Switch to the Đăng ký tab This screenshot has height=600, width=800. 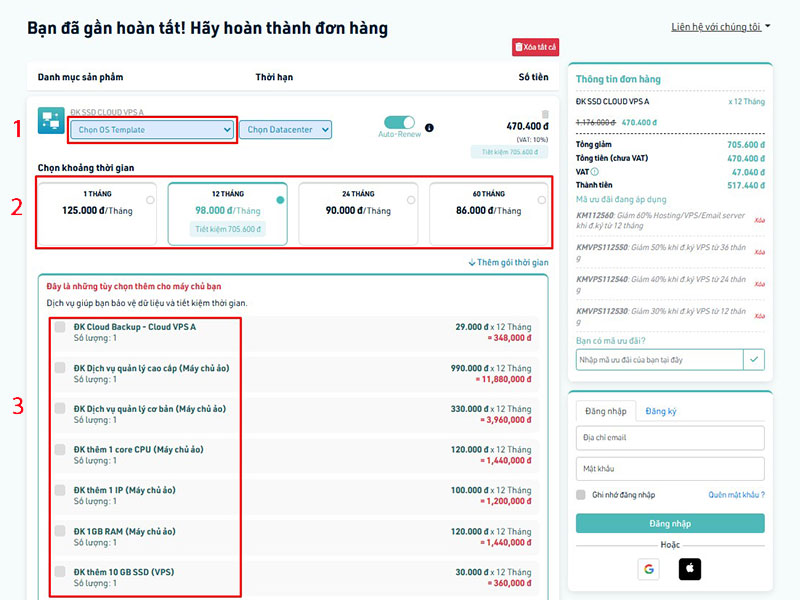click(660, 411)
